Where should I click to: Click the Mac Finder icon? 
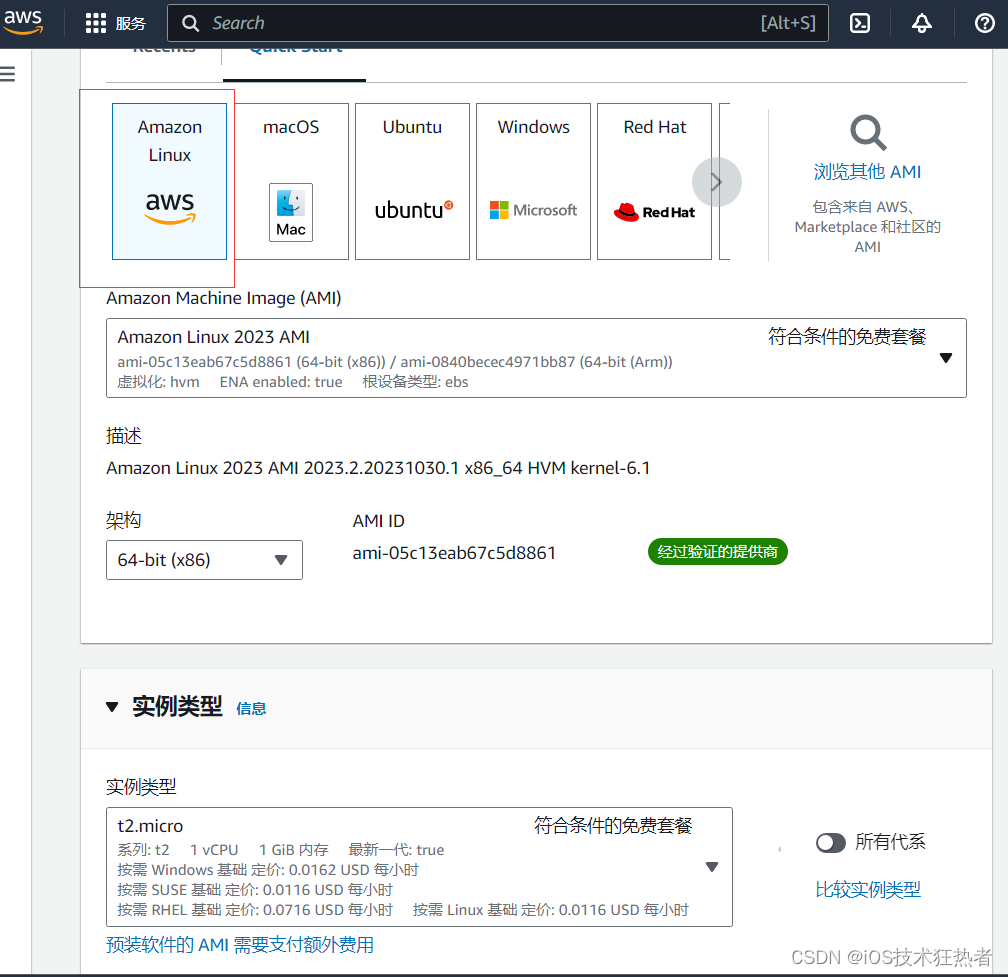pyautogui.click(x=291, y=212)
